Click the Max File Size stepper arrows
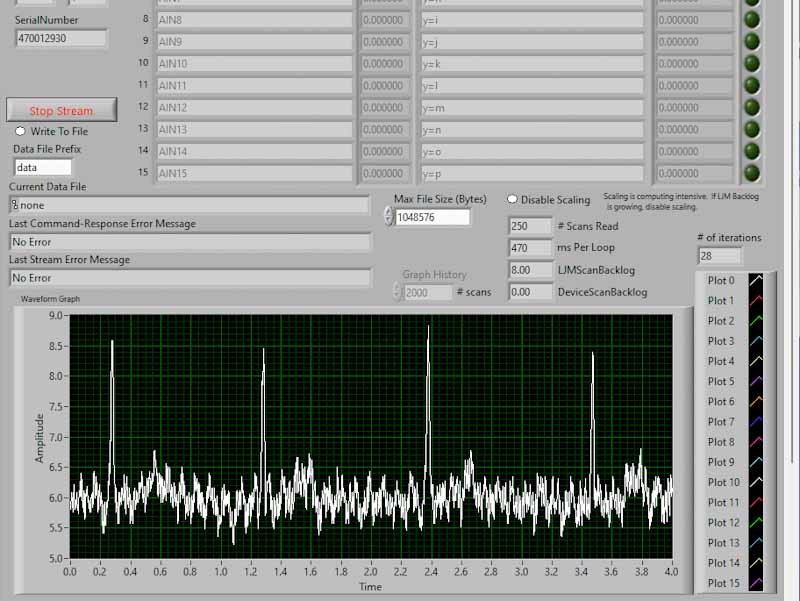Viewport: 800px width, 601px height. pyautogui.click(x=388, y=217)
